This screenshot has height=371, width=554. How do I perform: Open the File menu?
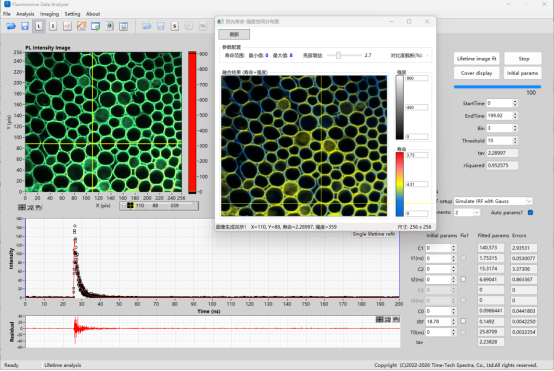tap(7, 14)
